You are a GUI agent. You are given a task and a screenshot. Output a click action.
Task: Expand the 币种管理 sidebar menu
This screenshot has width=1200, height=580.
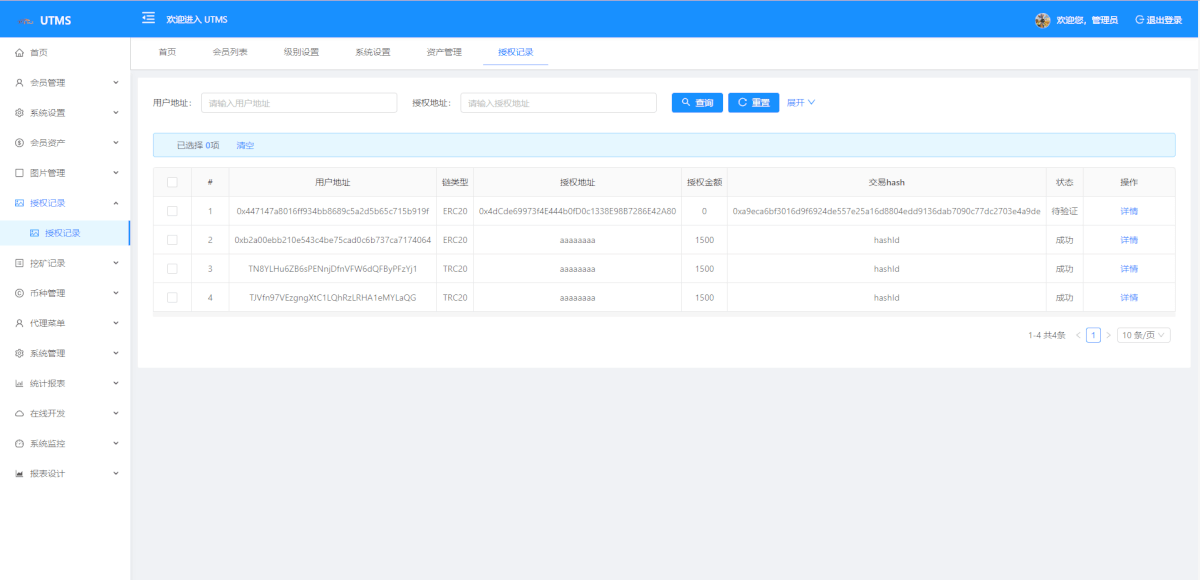point(65,293)
